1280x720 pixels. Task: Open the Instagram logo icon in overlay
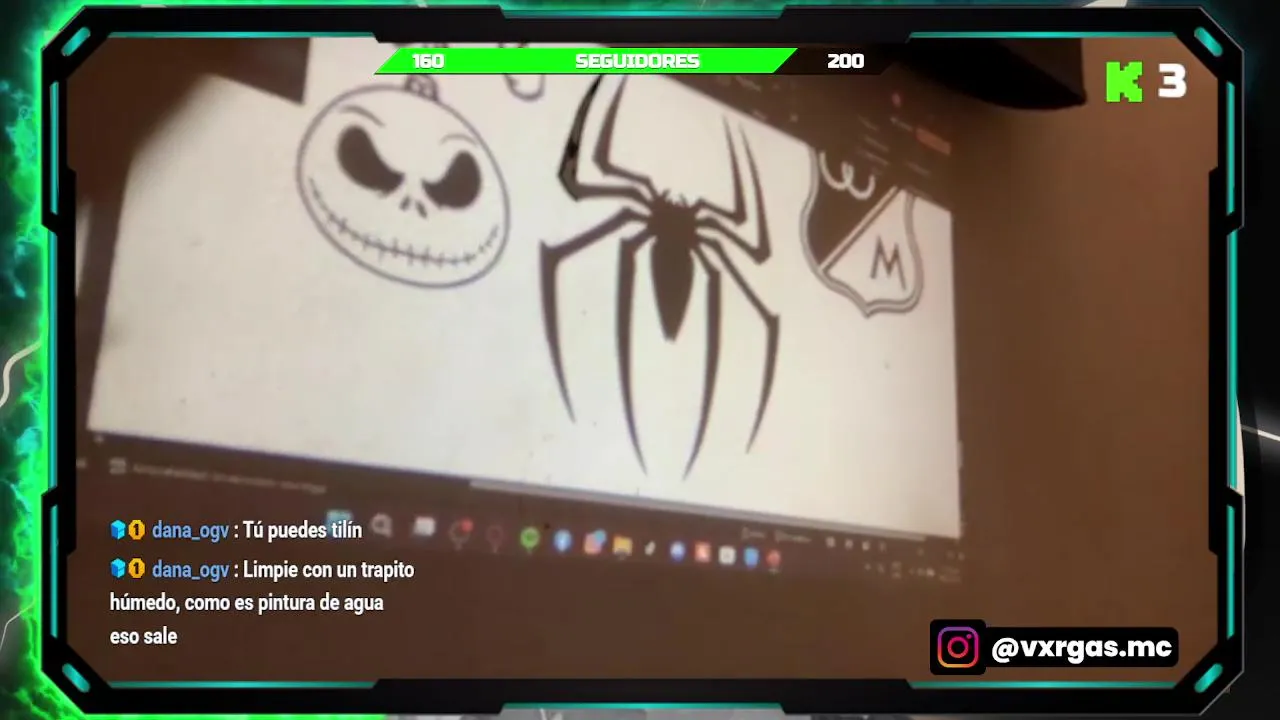click(x=957, y=648)
